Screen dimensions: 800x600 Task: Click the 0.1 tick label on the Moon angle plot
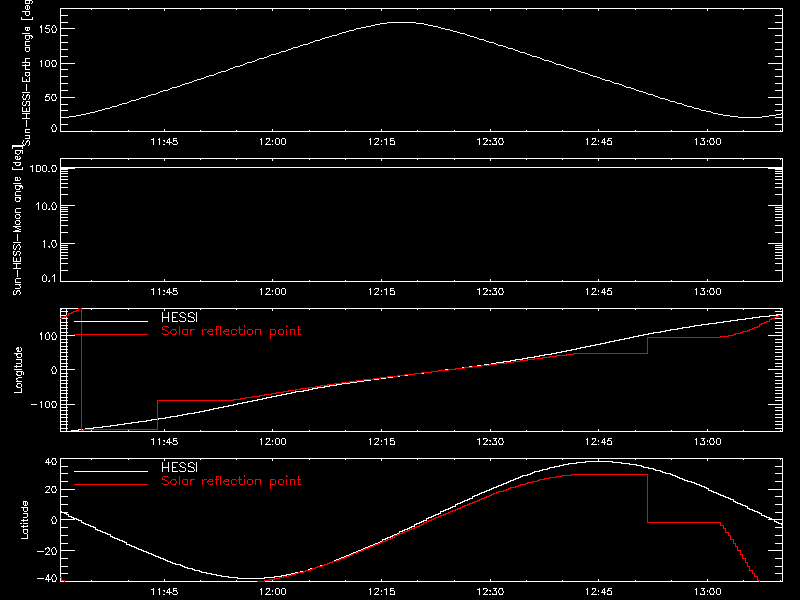point(49,278)
